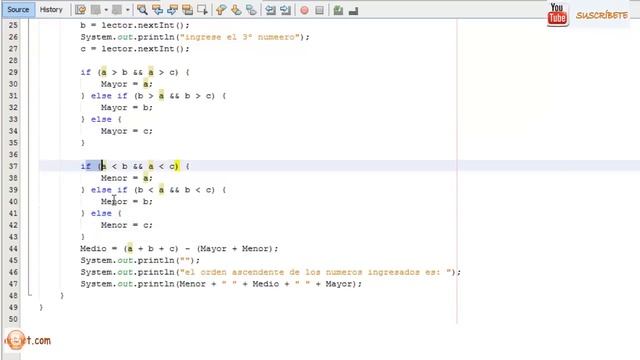The height and width of the screenshot is (360, 640).
Task: Open the Back navigation dropdown arrow
Action: point(106,10)
